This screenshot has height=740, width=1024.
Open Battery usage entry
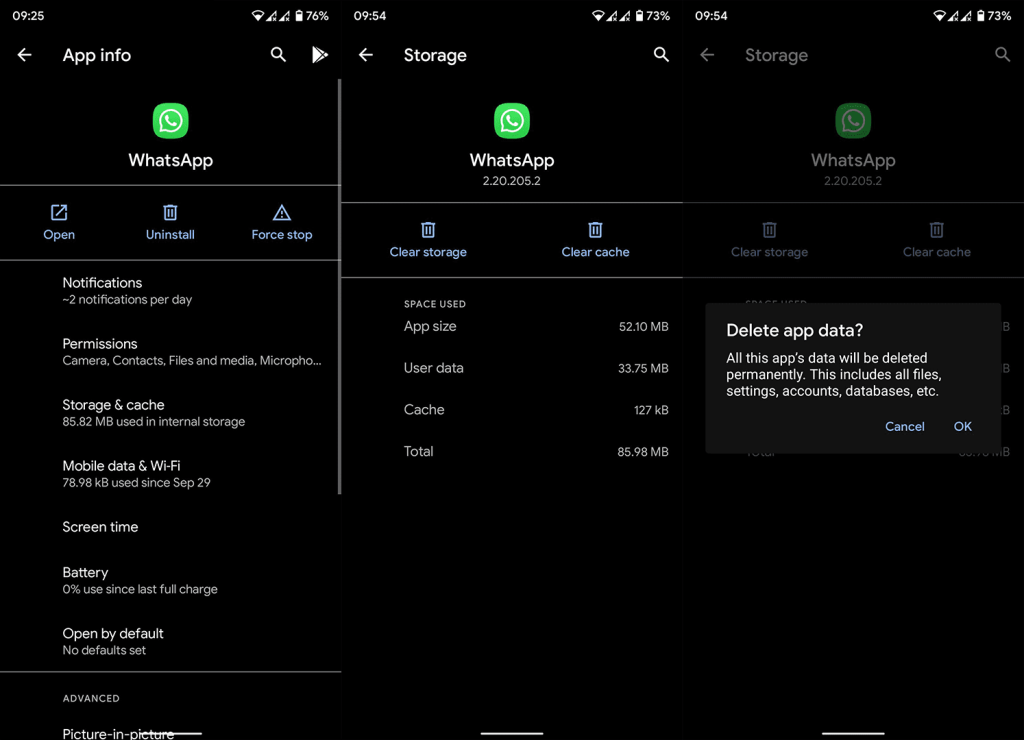pyautogui.click(x=170, y=580)
